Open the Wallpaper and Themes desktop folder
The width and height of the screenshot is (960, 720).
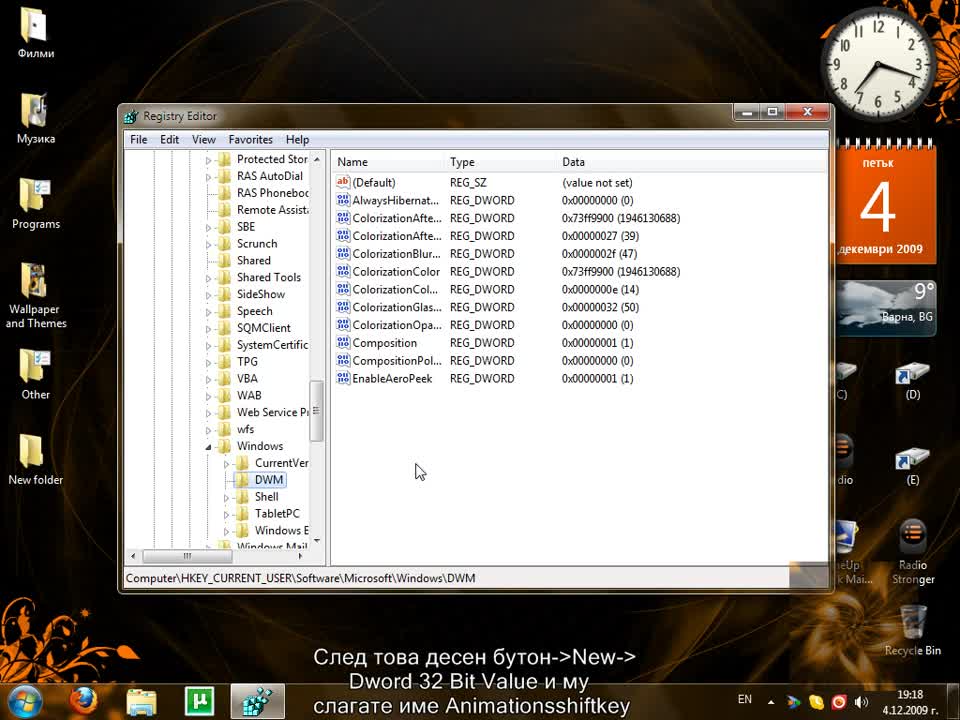point(36,296)
